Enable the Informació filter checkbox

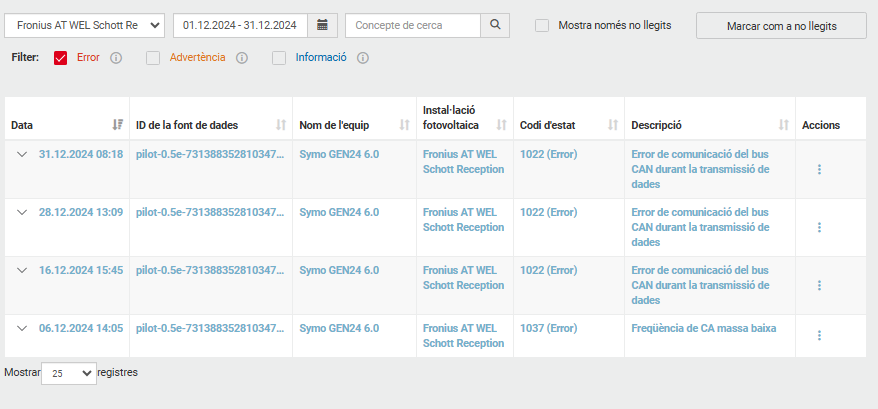click(279, 58)
